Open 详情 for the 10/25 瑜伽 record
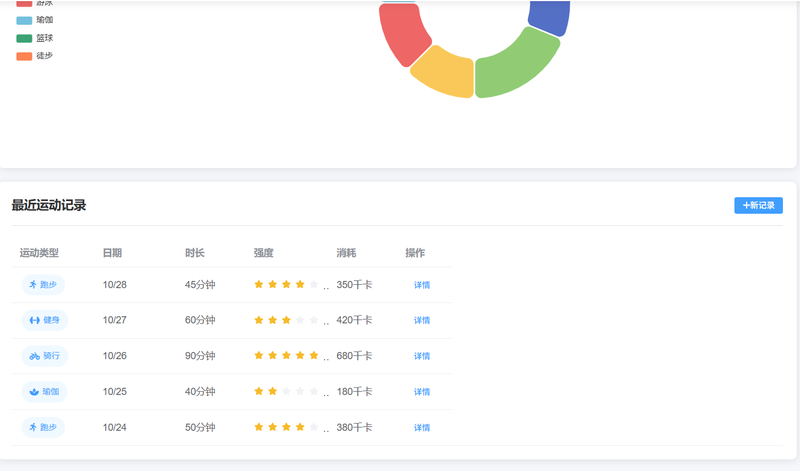800x471 pixels. [x=421, y=392]
